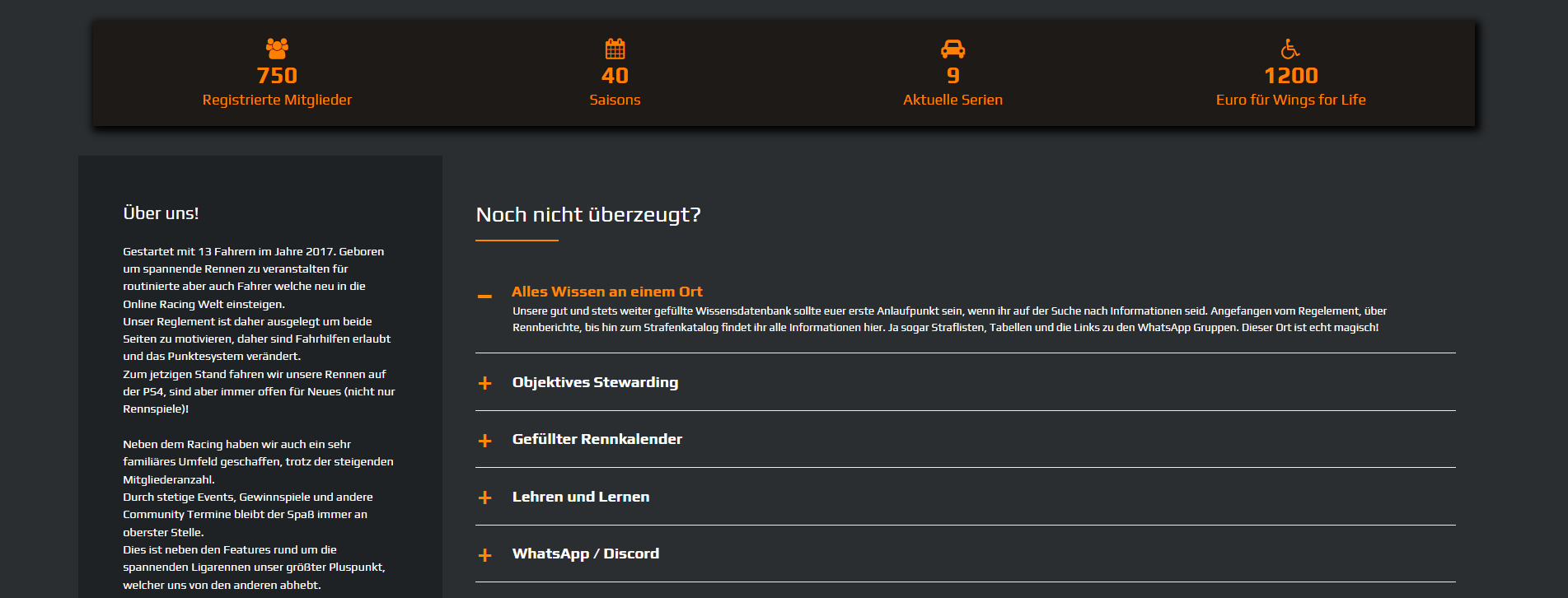Collapse section using the orange minus icon
Image resolution: width=1568 pixels, height=598 pixels.
click(484, 297)
